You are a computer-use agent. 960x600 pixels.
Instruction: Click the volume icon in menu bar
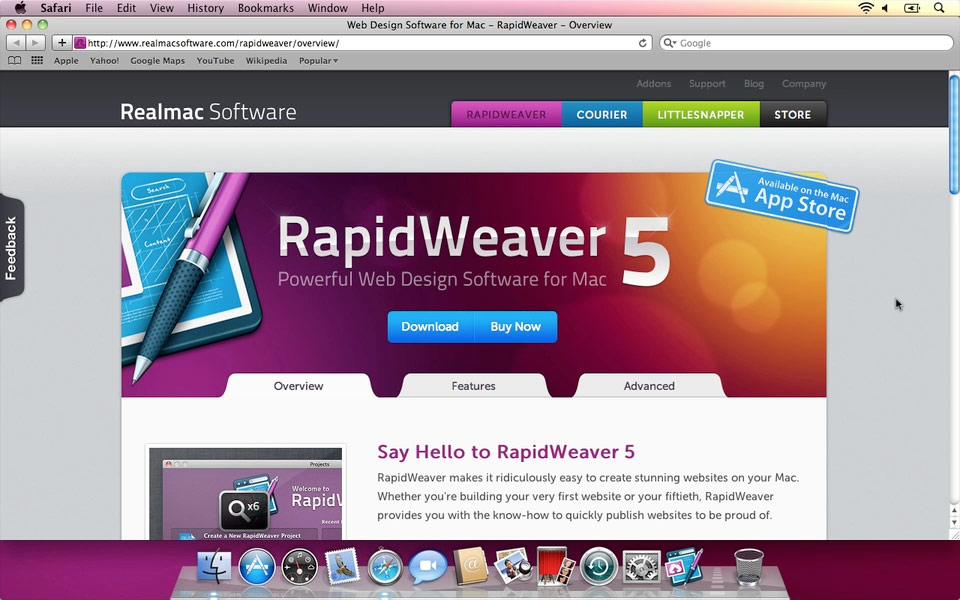(885, 8)
